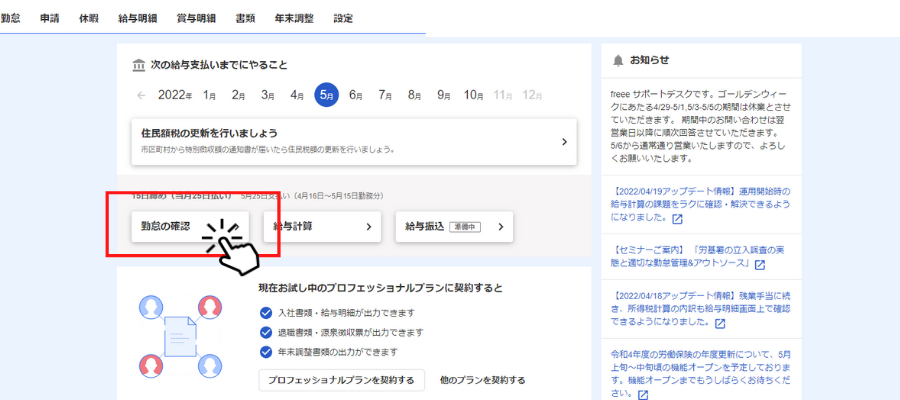This screenshot has width=900, height=400.
Task: Click プロフェッショナルプランを契約する button
Action: pos(341,380)
